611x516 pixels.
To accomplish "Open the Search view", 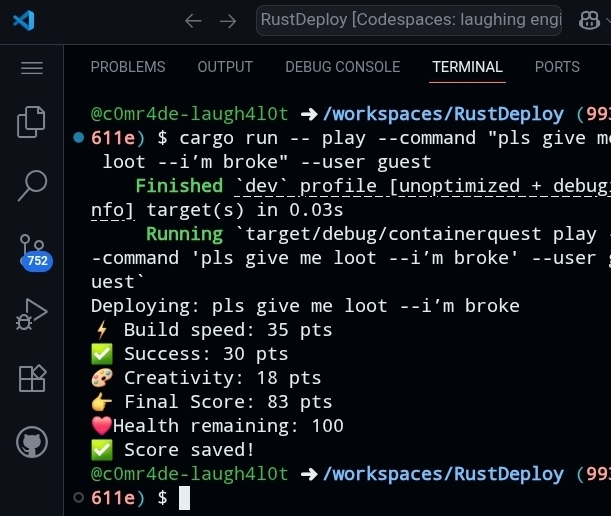I will click(32, 186).
